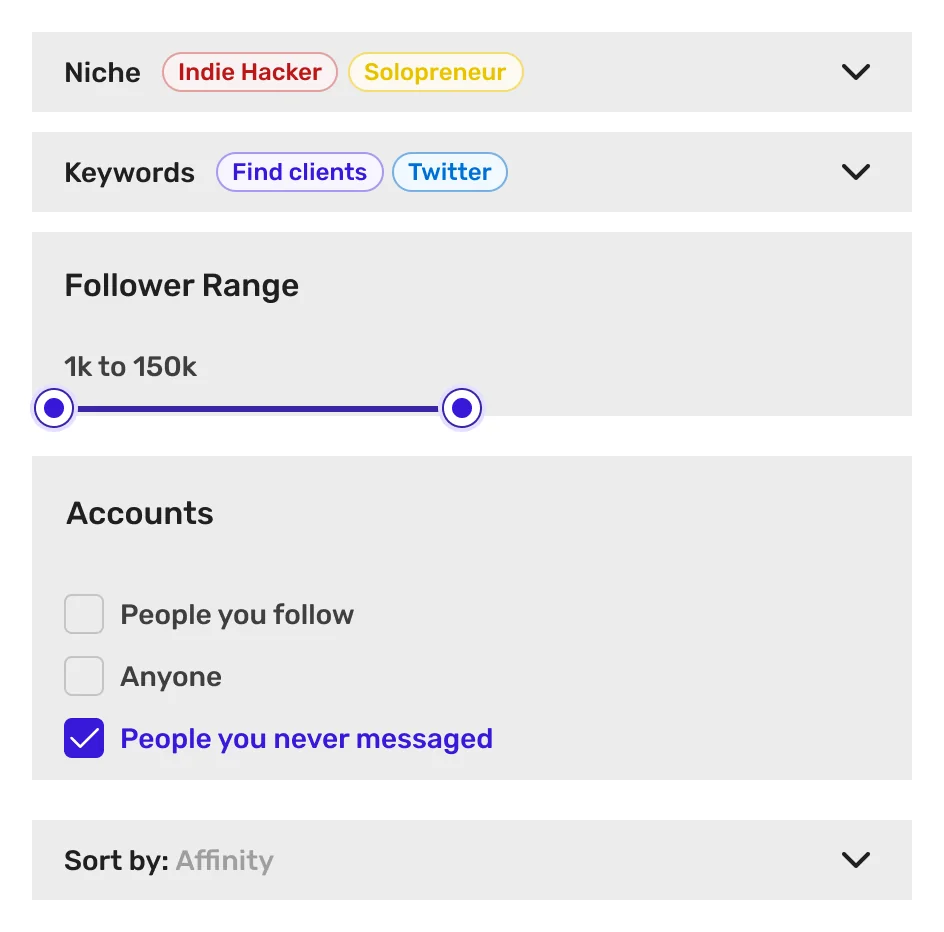Select the Indie Hacker niche tag
This screenshot has height=932, width=944.
pyautogui.click(x=249, y=72)
